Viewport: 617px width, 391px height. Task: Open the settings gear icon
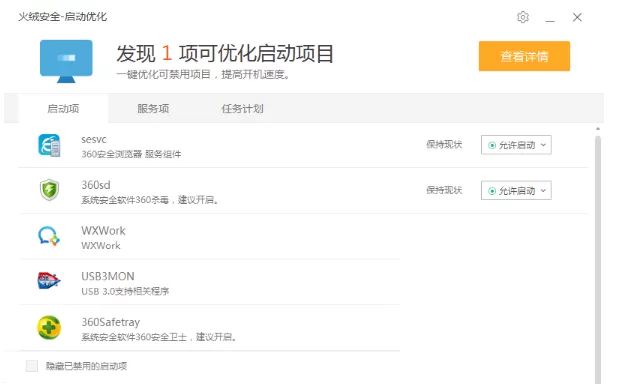[523, 17]
